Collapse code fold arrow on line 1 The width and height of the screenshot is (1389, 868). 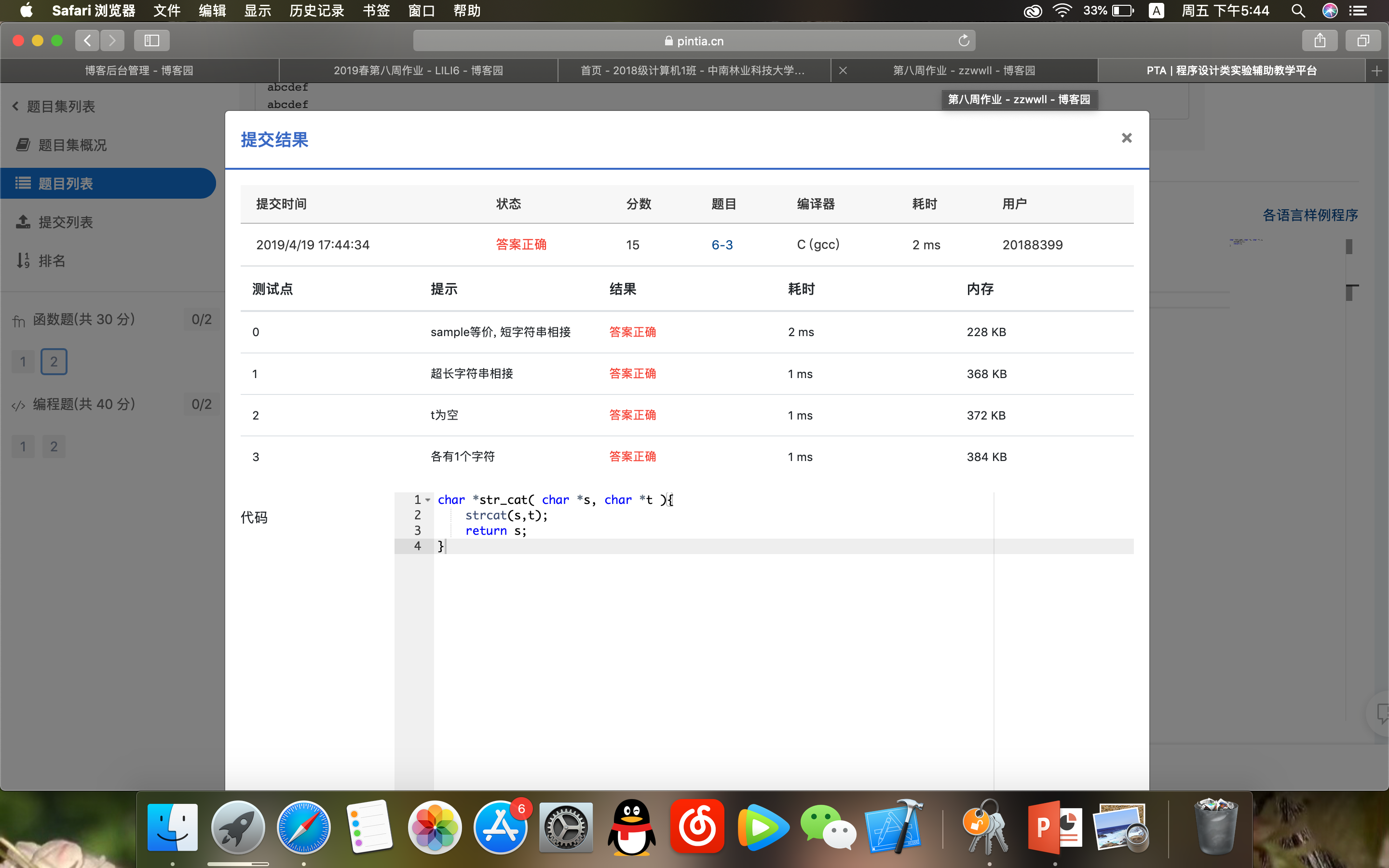(x=428, y=500)
